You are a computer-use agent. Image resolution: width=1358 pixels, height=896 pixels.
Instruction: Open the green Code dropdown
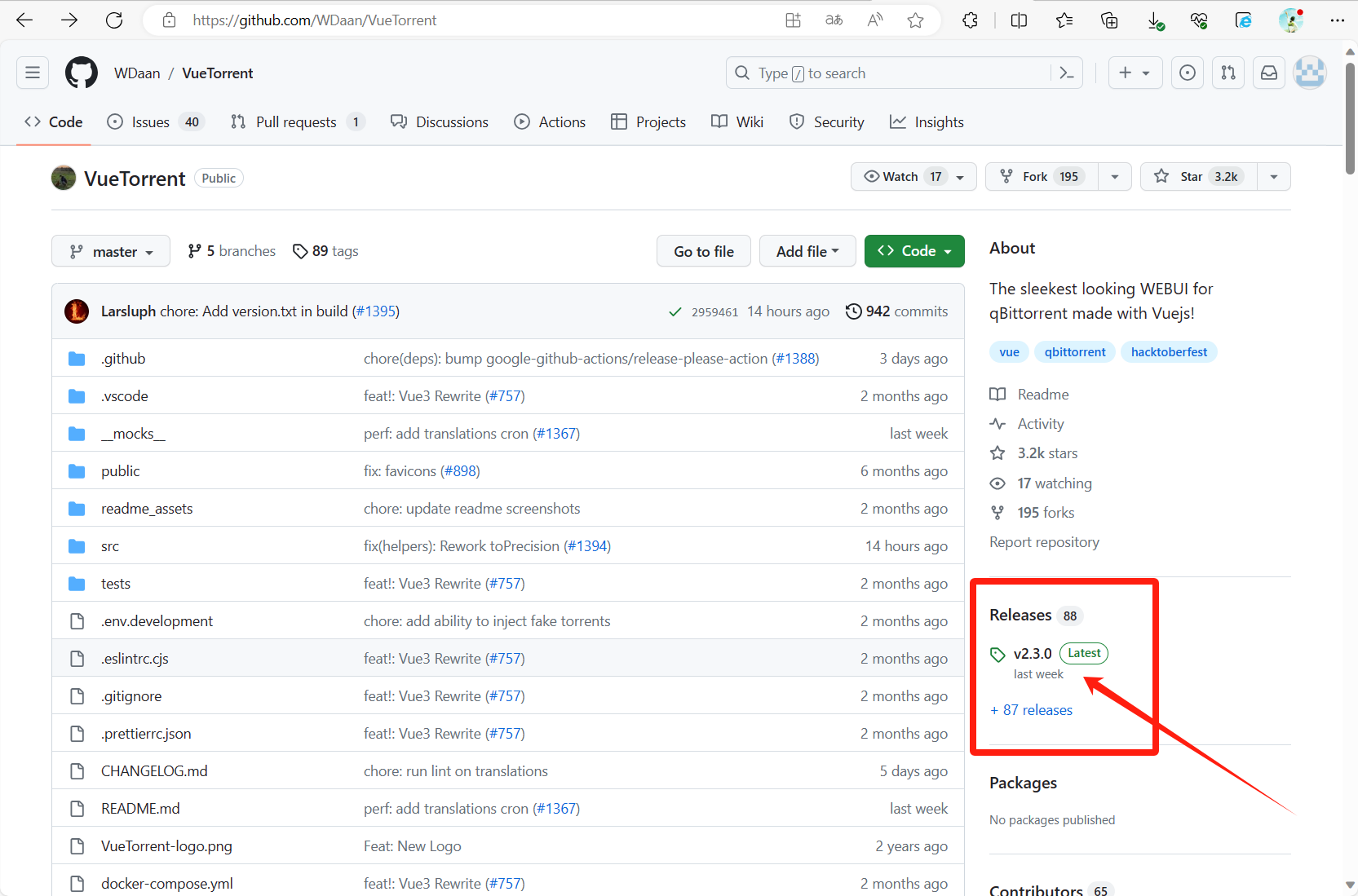[914, 251]
